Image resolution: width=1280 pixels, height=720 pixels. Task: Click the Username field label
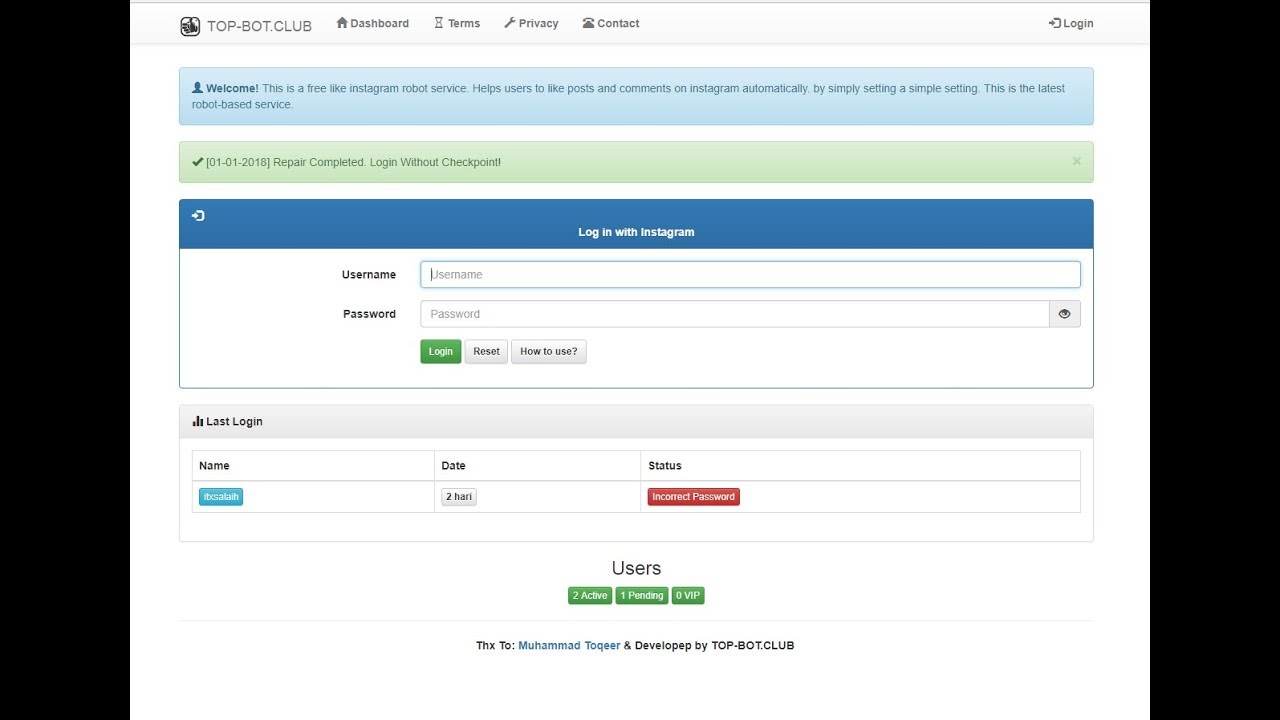coord(369,275)
